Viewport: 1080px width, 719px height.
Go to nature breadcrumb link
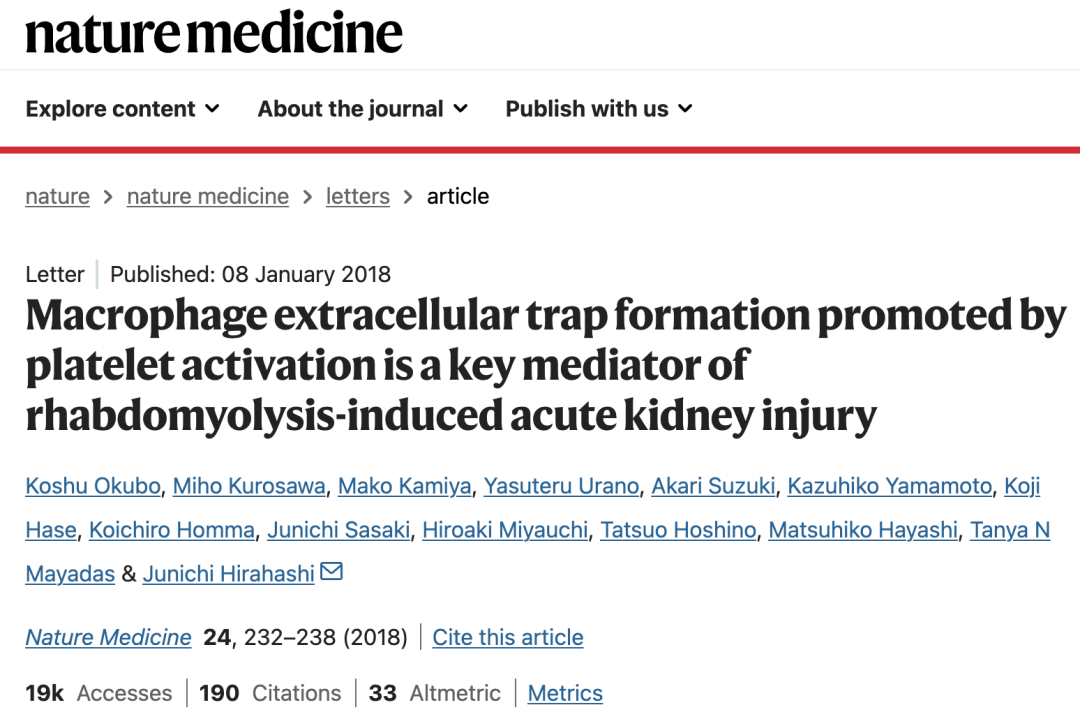point(57,197)
